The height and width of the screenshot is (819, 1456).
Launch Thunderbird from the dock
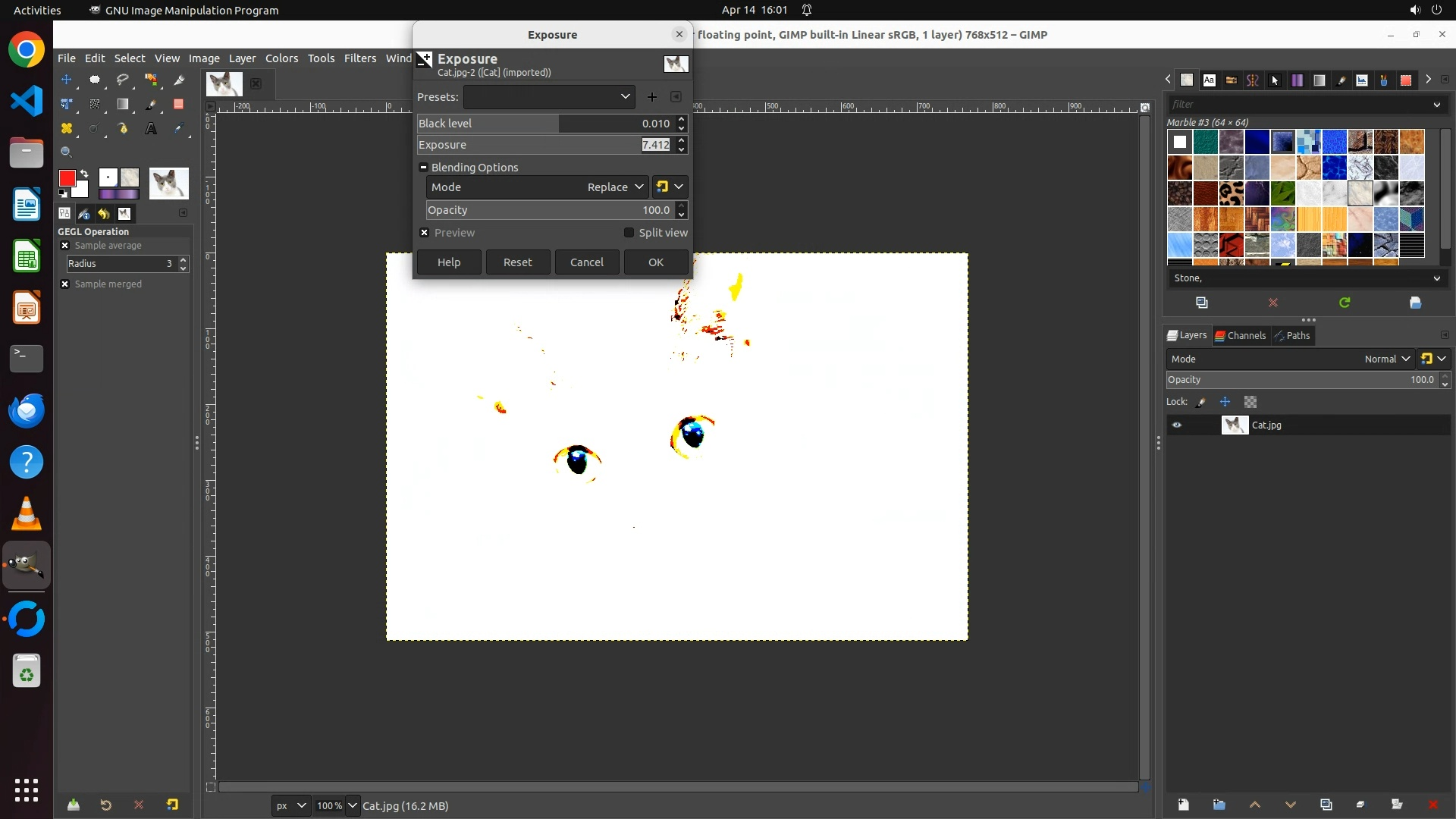27,411
